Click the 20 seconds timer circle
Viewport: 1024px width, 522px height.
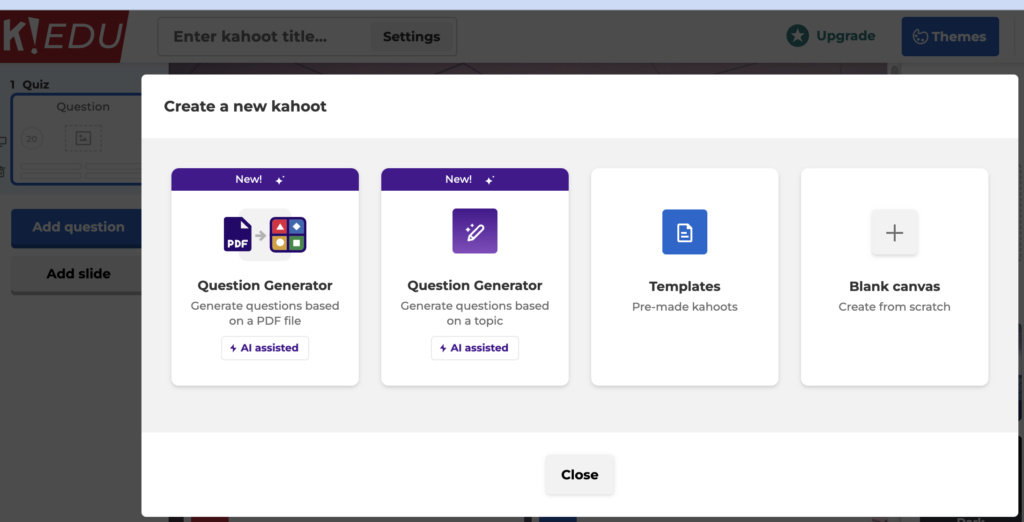[31, 139]
